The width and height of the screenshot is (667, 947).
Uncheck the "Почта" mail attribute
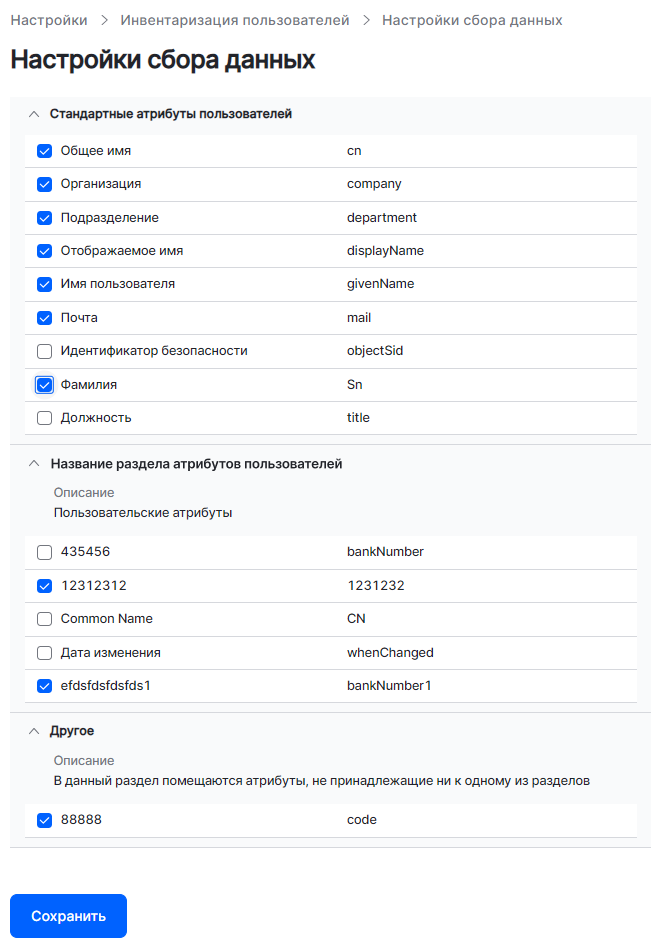coord(44,318)
